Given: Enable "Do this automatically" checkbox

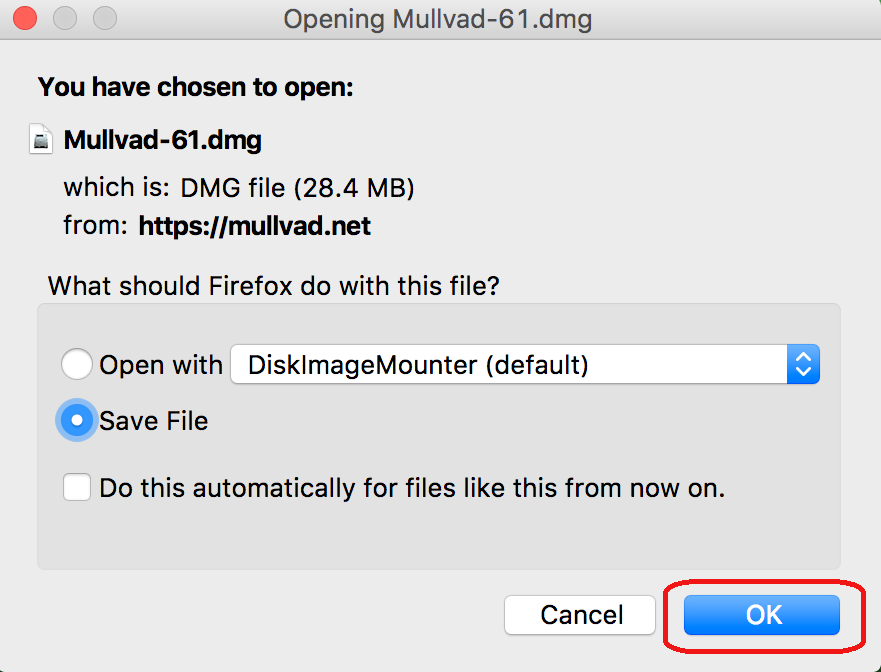Looking at the screenshot, I should pyautogui.click(x=77, y=488).
